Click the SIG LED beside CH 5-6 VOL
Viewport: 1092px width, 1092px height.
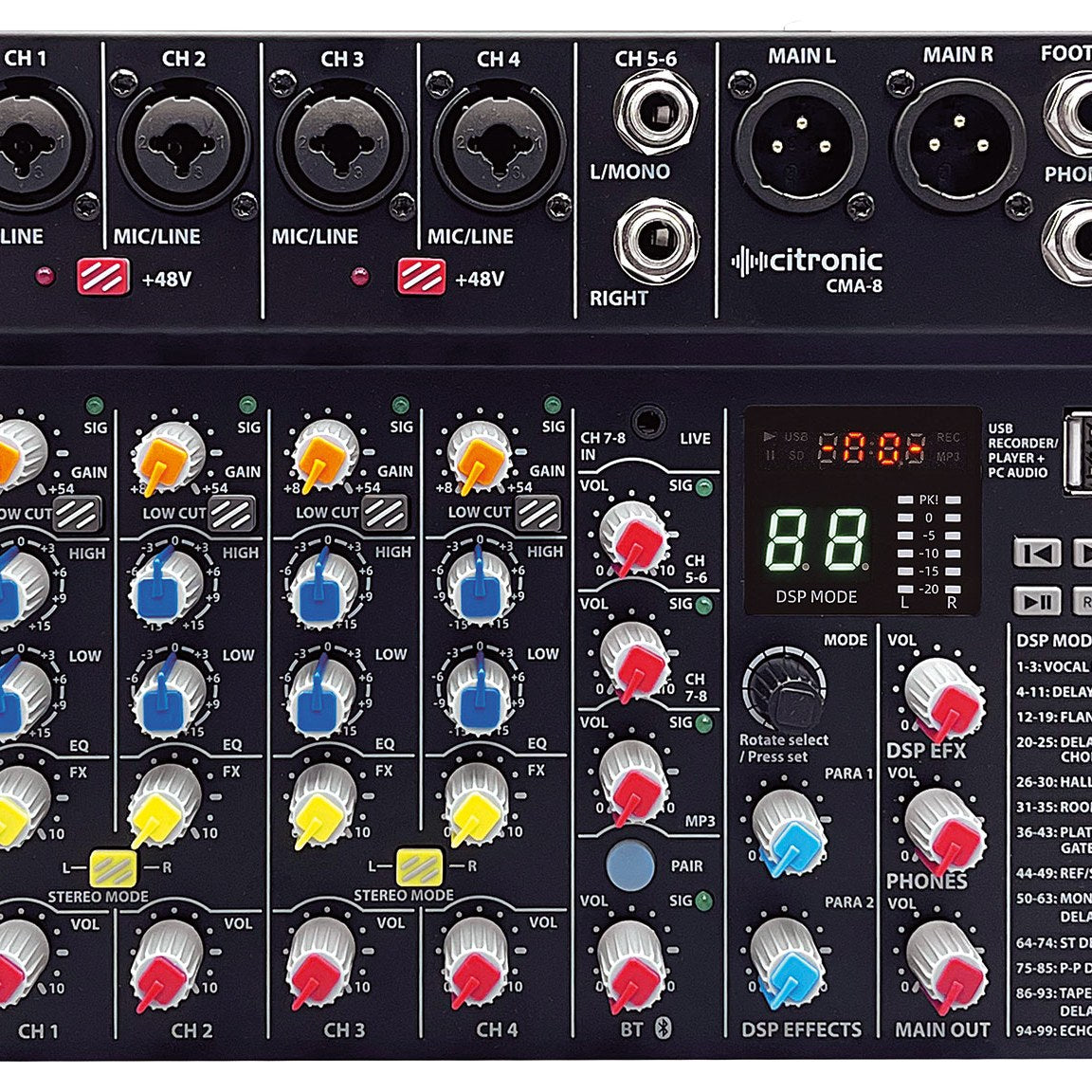coord(704,487)
